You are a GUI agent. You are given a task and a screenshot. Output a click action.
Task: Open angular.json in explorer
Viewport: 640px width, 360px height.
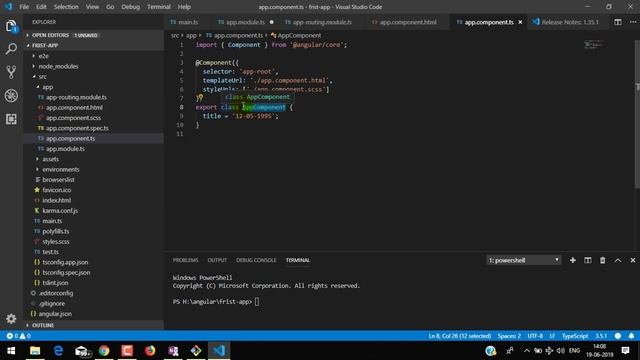point(55,314)
